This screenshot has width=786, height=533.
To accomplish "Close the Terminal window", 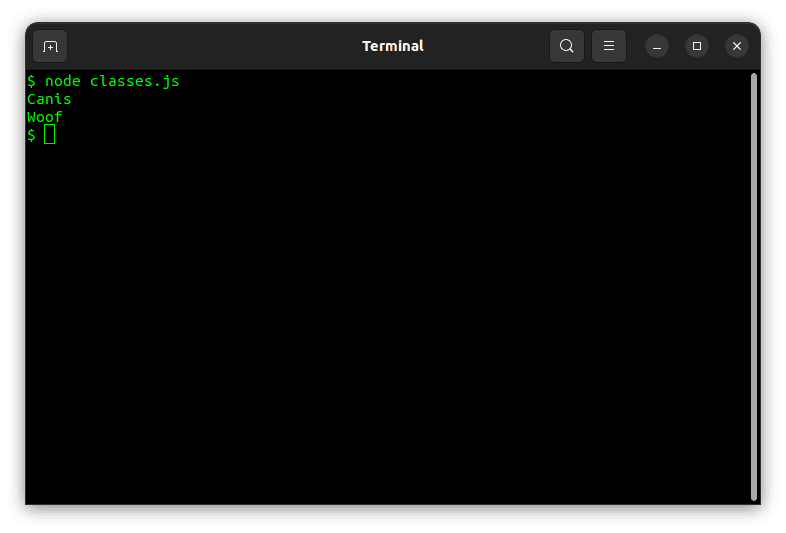I will click(737, 46).
